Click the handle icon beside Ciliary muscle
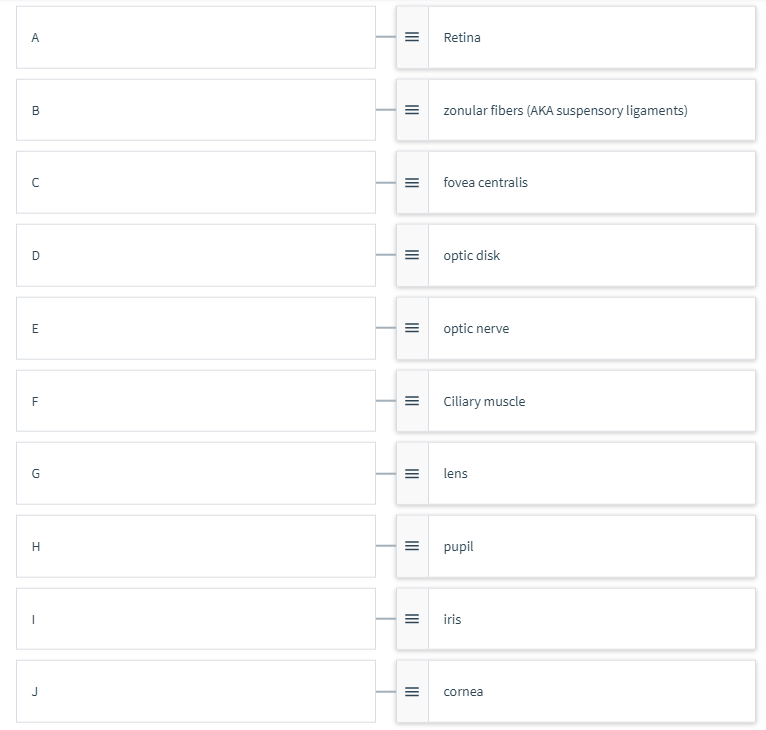Image resolution: width=766 pixels, height=730 pixels. [412, 401]
